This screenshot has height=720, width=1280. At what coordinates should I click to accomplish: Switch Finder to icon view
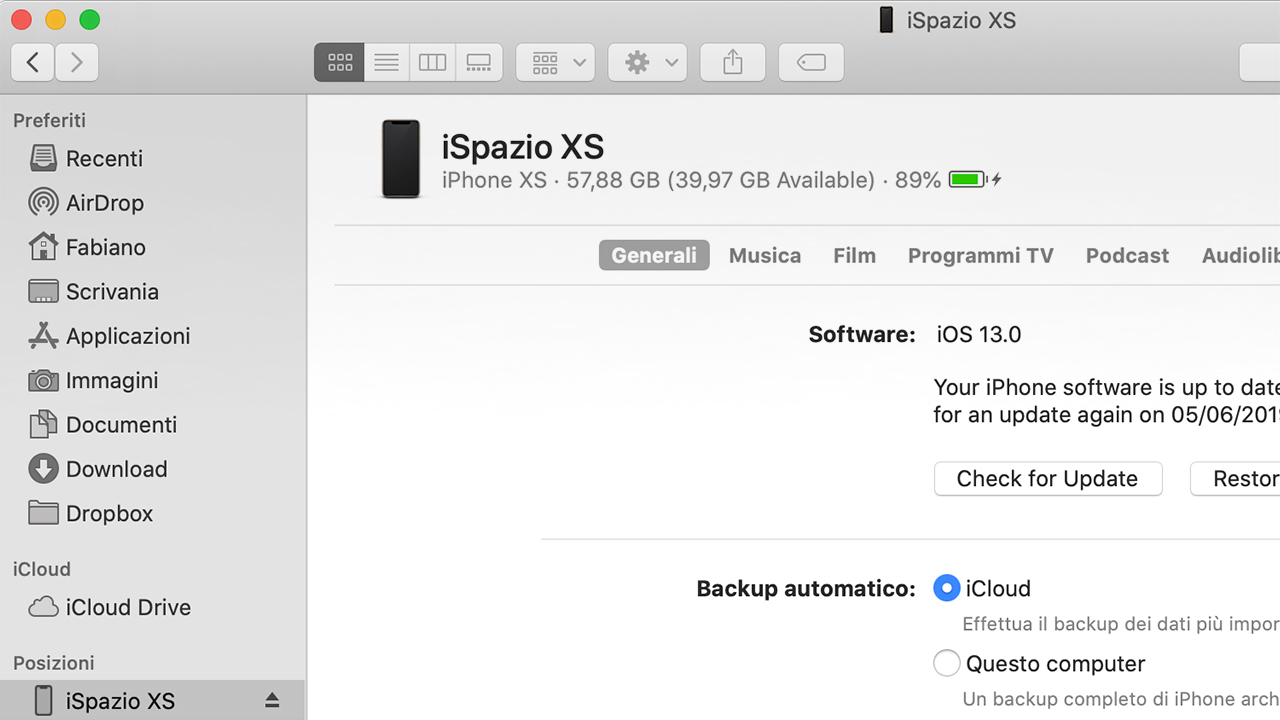click(340, 63)
